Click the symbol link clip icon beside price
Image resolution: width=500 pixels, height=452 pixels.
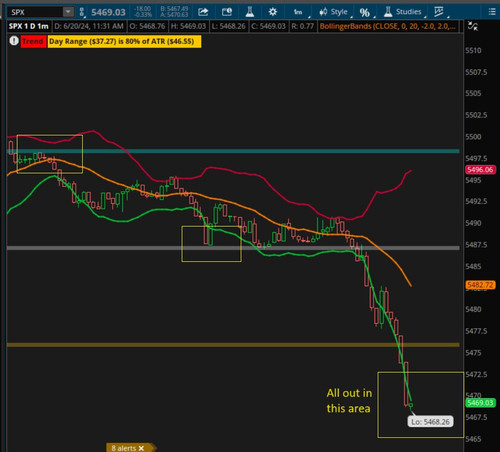coord(82,12)
